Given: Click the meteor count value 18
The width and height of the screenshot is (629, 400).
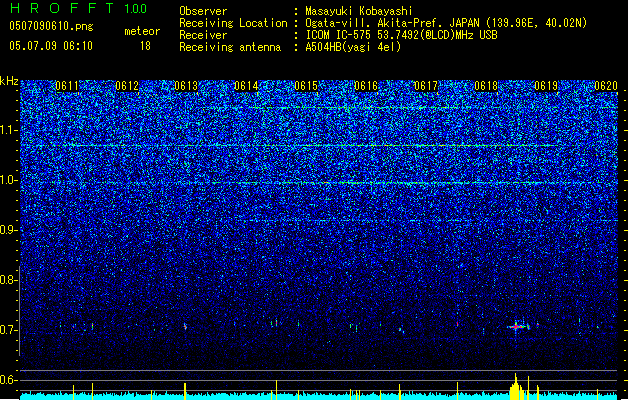Looking at the screenshot, I should click(x=145, y=46).
